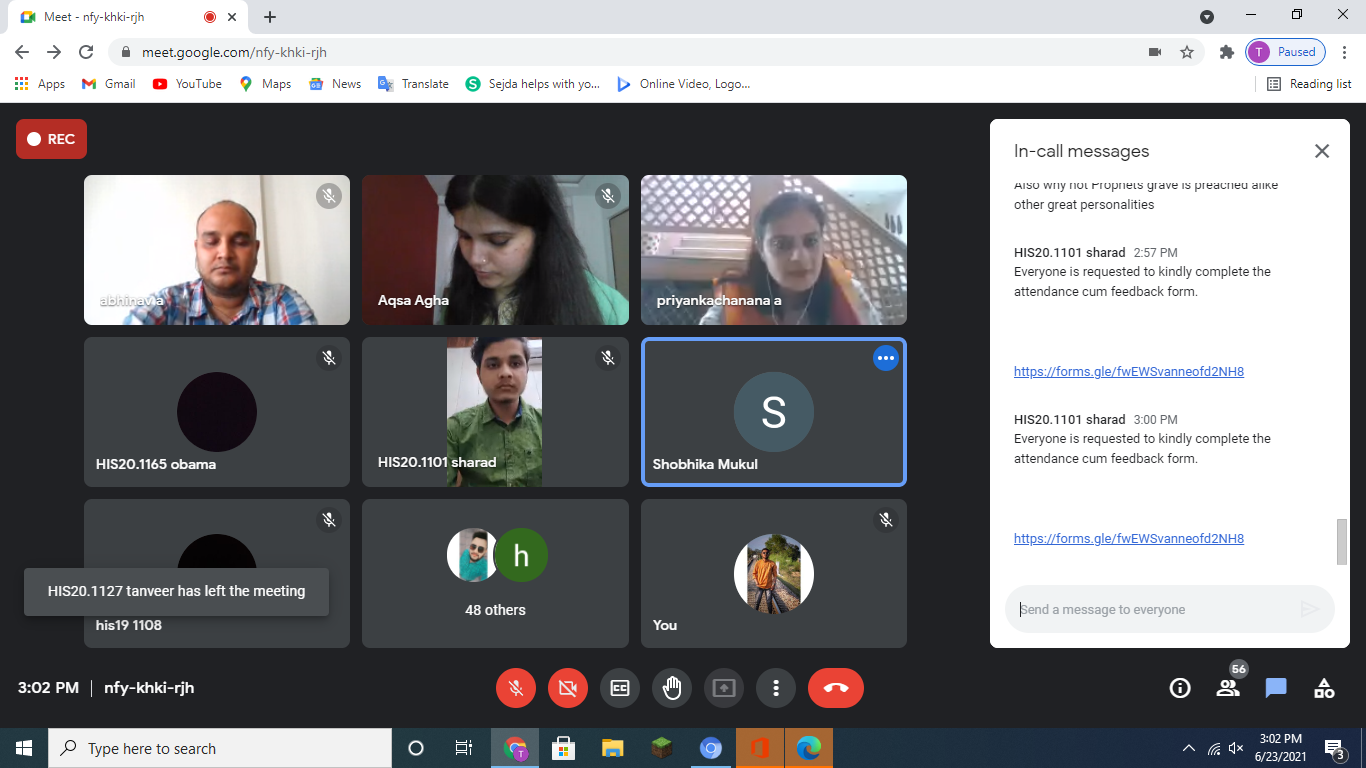Open meeting details info icon
Screen dimensions: 1366x768
pyautogui.click(x=1180, y=688)
